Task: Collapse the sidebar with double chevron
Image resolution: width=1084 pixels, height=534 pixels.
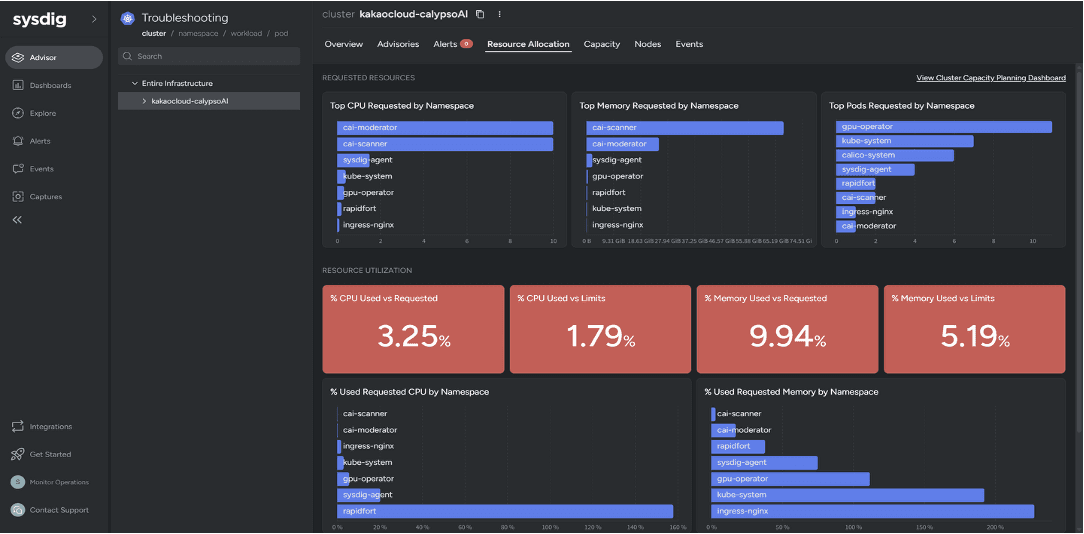Action: click(x=17, y=220)
